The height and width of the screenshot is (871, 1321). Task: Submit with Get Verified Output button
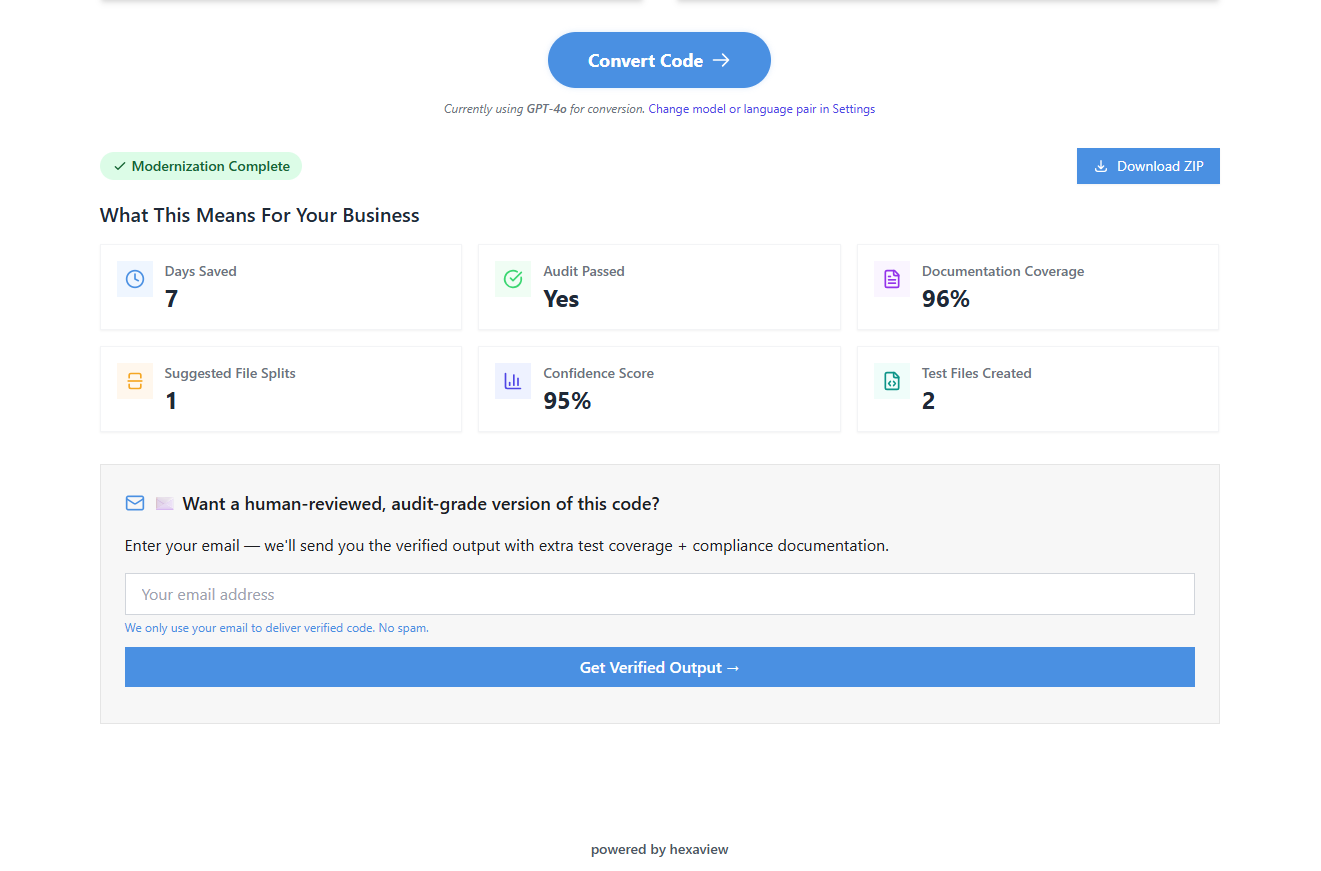(x=659, y=667)
